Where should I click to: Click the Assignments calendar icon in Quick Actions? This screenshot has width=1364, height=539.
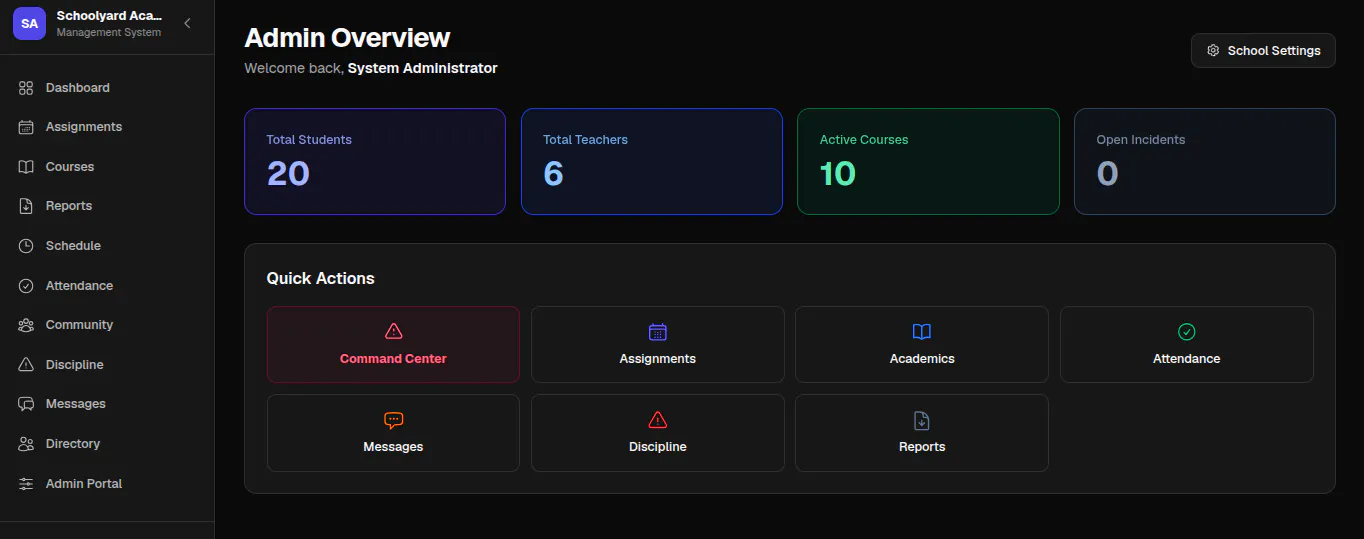657,331
